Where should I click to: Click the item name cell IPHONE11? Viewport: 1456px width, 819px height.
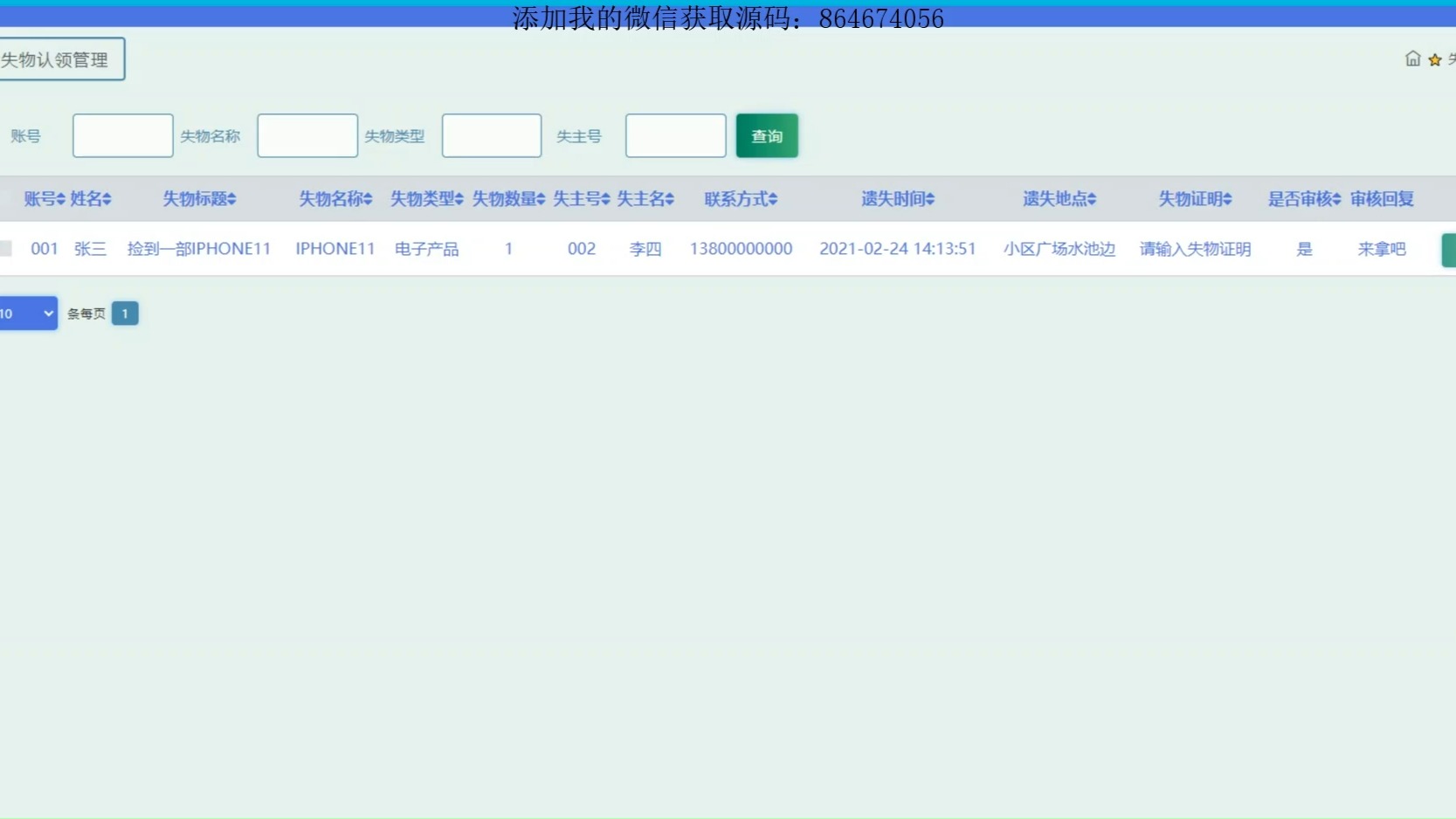click(x=335, y=249)
